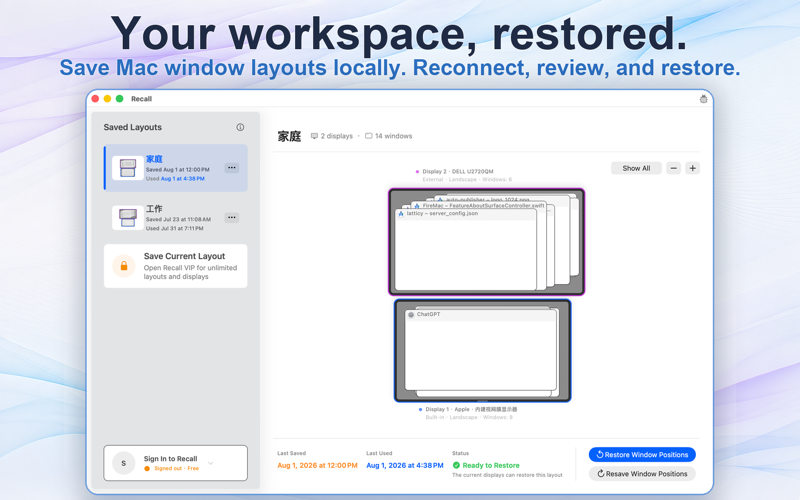Expand the Sign In to Recall chevron

click(x=211, y=463)
